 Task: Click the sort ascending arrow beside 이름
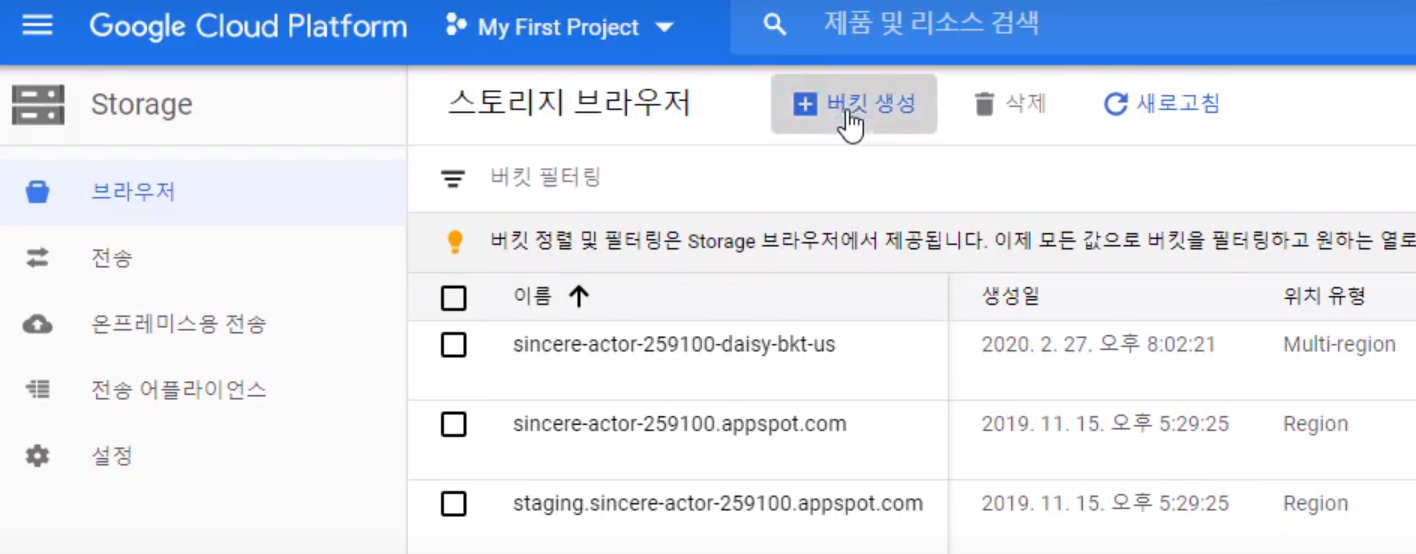(579, 295)
